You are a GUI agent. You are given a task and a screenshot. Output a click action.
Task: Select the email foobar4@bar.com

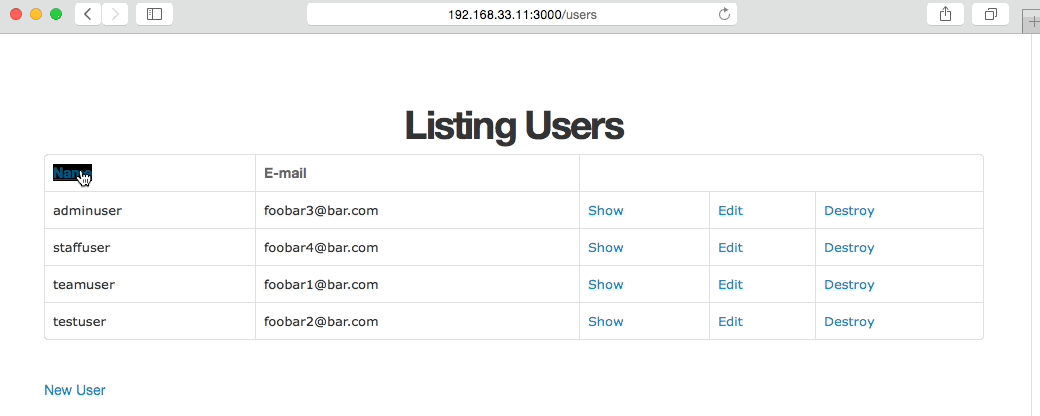[321, 247]
